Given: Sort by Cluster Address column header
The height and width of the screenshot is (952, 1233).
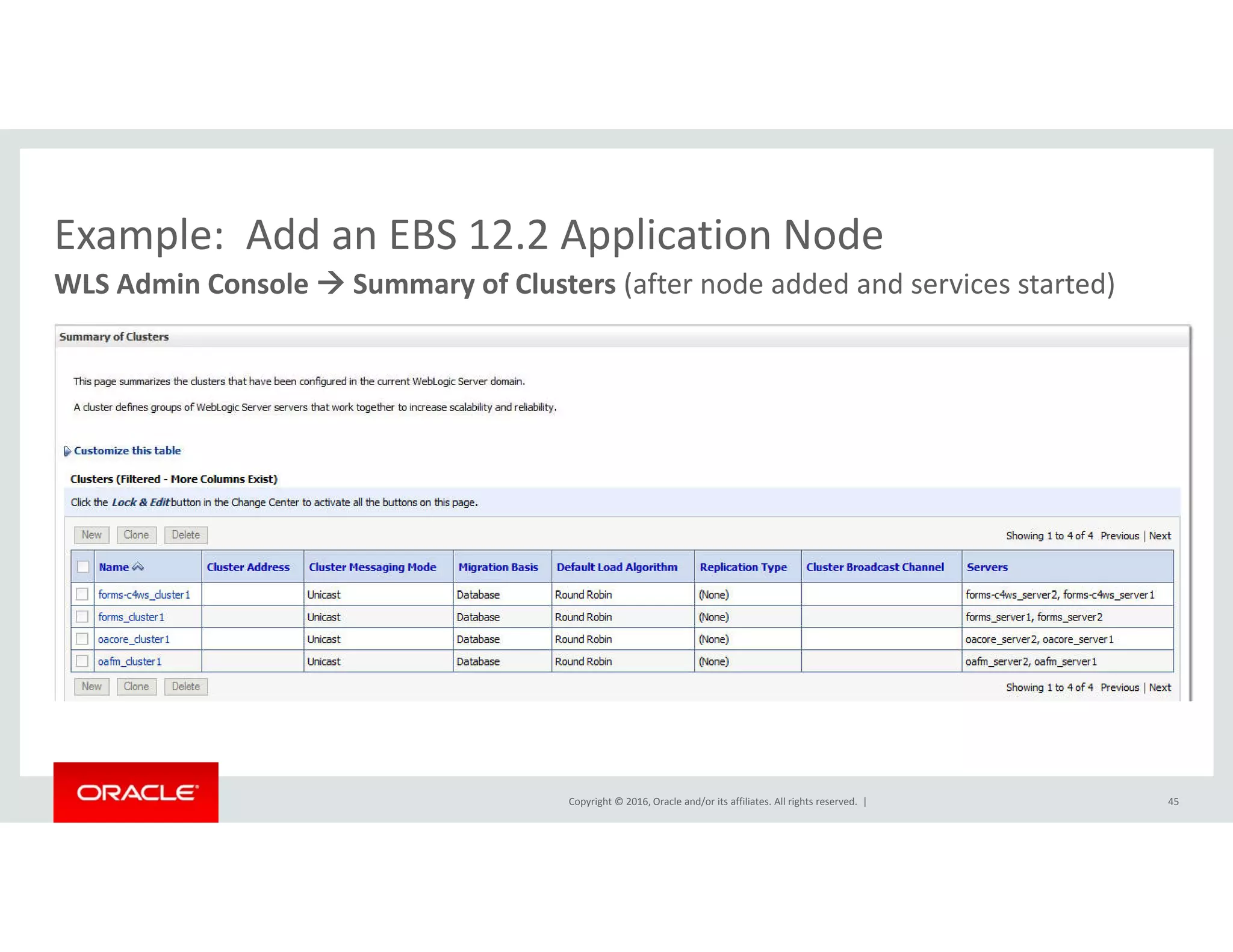Looking at the screenshot, I should coord(248,567).
